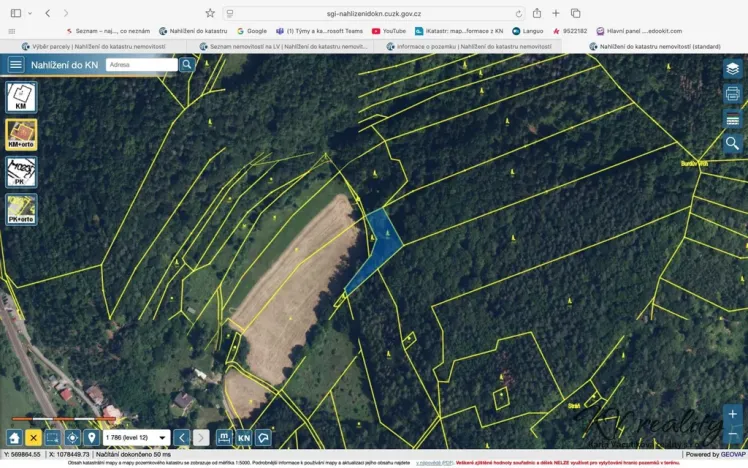Viewport: 748px width, 468px height.
Task: Select the KM+orto basemap option
Action: pos(21,135)
